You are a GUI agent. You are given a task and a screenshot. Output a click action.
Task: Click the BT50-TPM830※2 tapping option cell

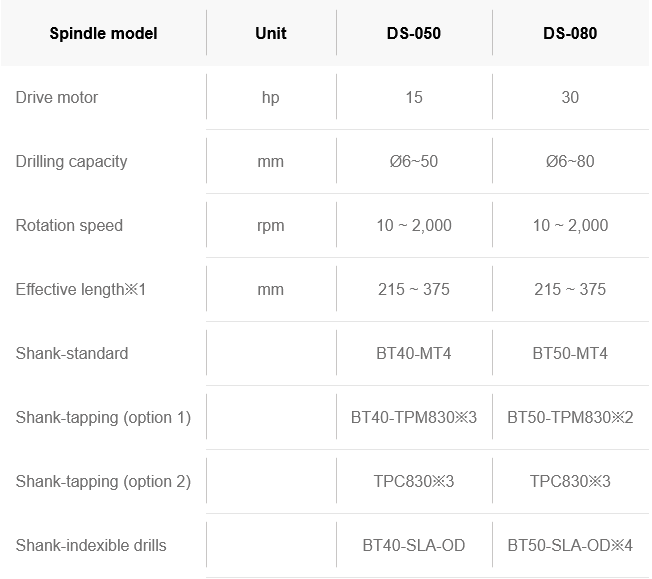click(570, 418)
